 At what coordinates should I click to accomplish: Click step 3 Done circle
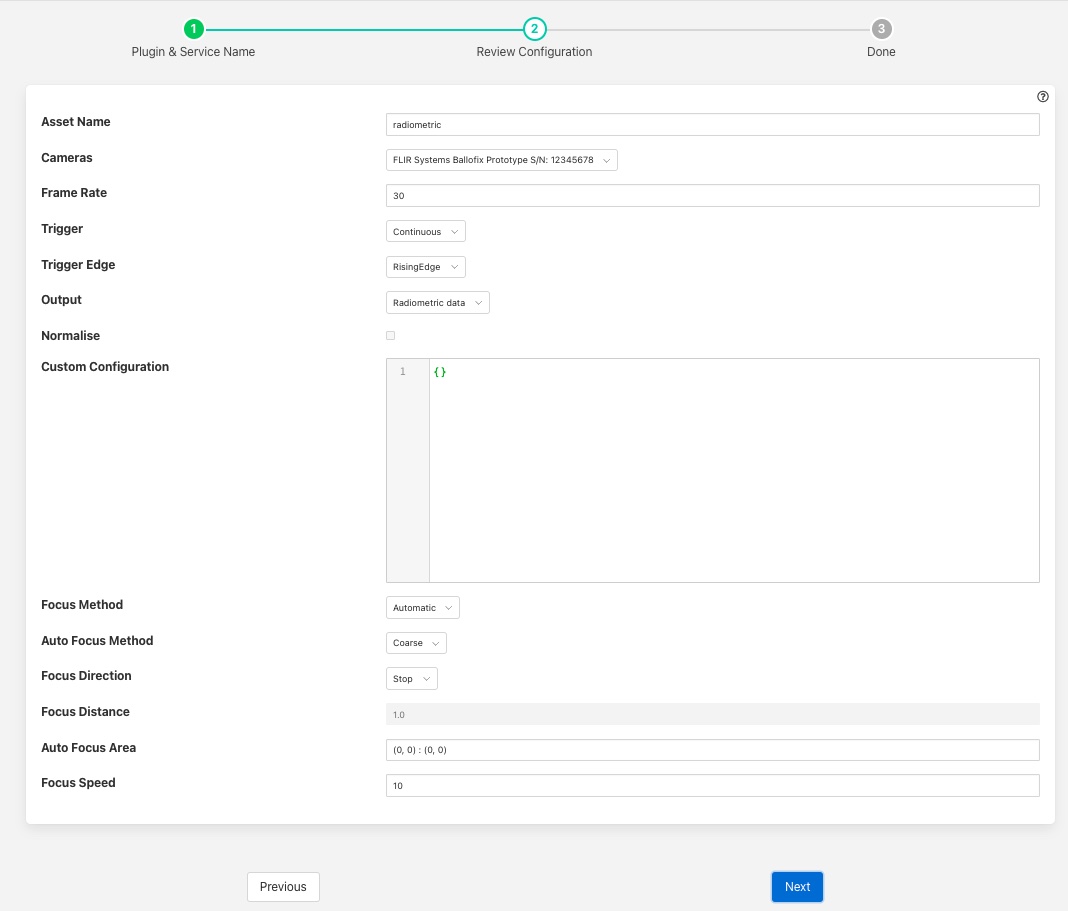point(881,29)
